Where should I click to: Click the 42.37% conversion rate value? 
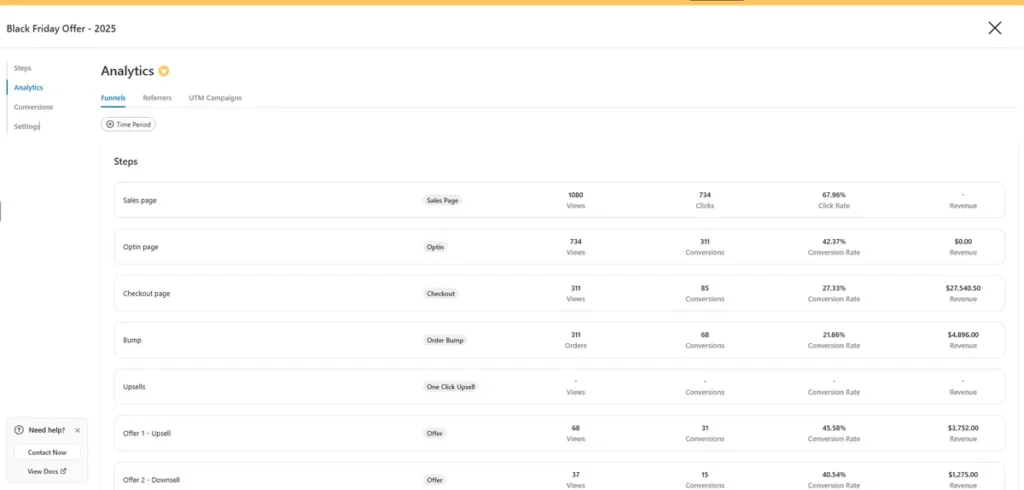pyautogui.click(x=833, y=242)
